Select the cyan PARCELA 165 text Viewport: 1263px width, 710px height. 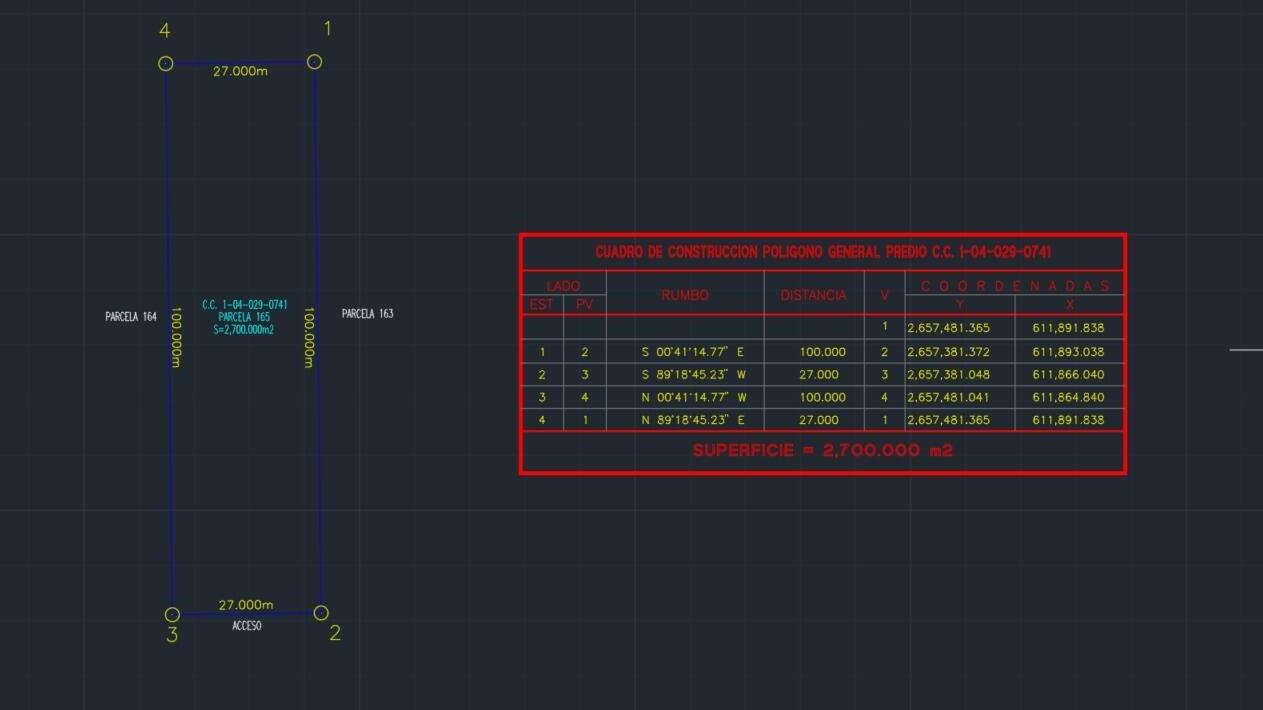pyautogui.click(x=244, y=317)
